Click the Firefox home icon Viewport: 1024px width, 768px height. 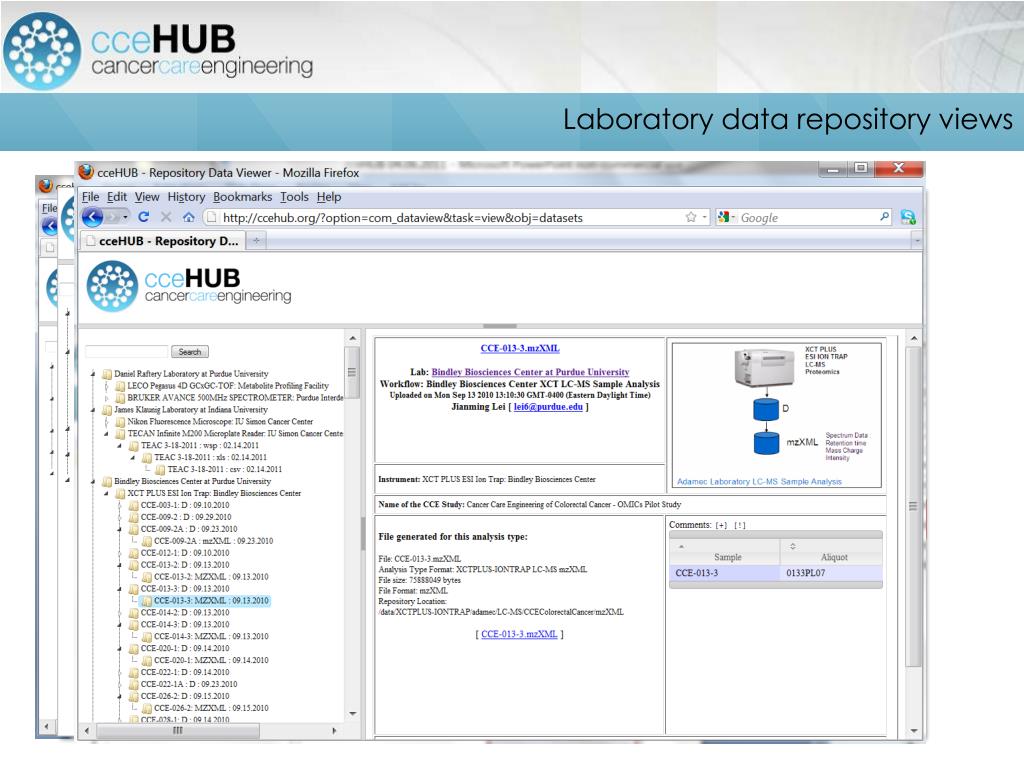188,217
